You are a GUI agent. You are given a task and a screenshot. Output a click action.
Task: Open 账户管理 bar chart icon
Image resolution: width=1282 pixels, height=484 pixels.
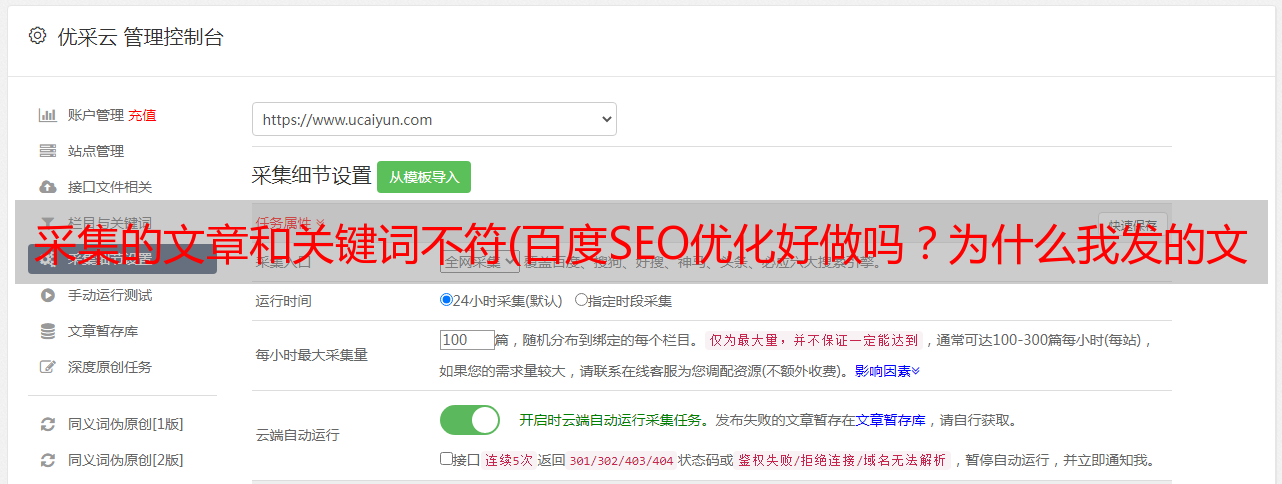point(47,115)
